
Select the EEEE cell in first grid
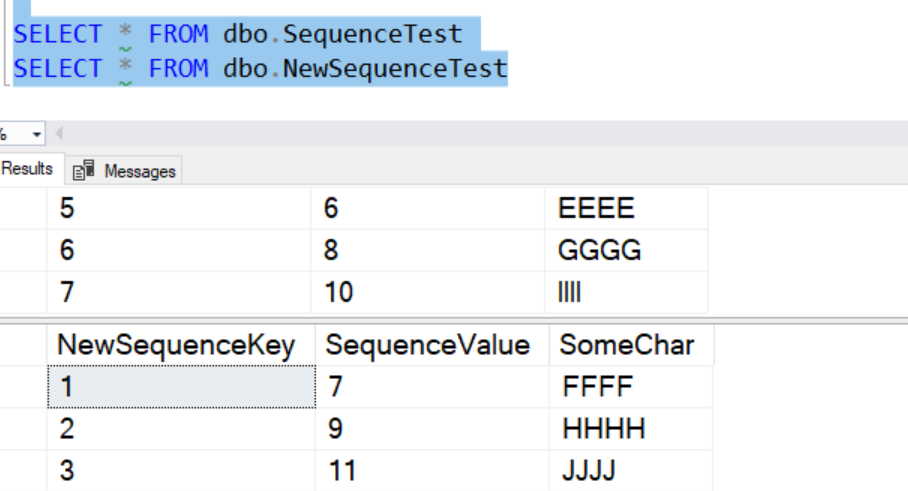(x=596, y=208)
